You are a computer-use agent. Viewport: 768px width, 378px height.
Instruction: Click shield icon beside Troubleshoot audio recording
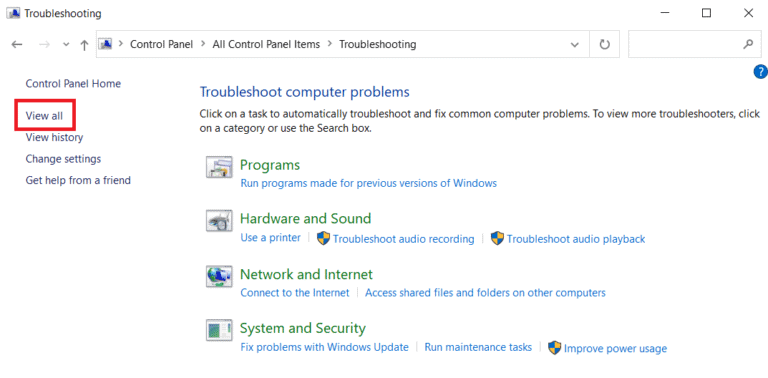[x=323, y=238]
